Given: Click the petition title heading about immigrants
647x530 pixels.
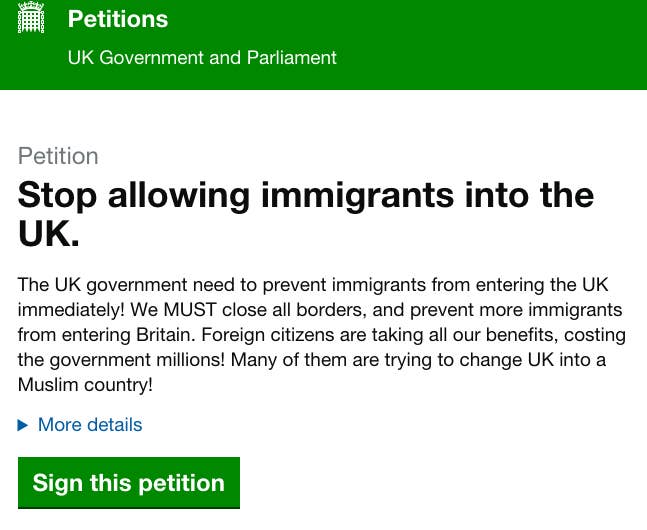Looking at the screenshot, I should tap(306, 214).
